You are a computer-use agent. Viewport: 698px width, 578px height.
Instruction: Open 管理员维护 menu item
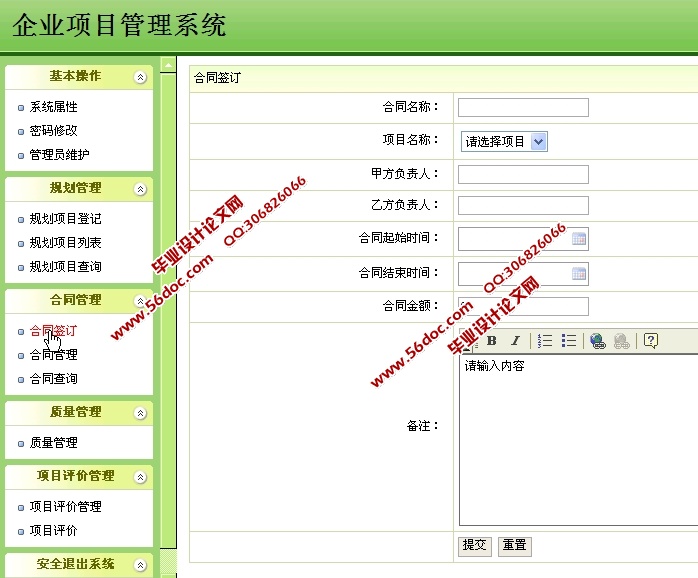59,155
